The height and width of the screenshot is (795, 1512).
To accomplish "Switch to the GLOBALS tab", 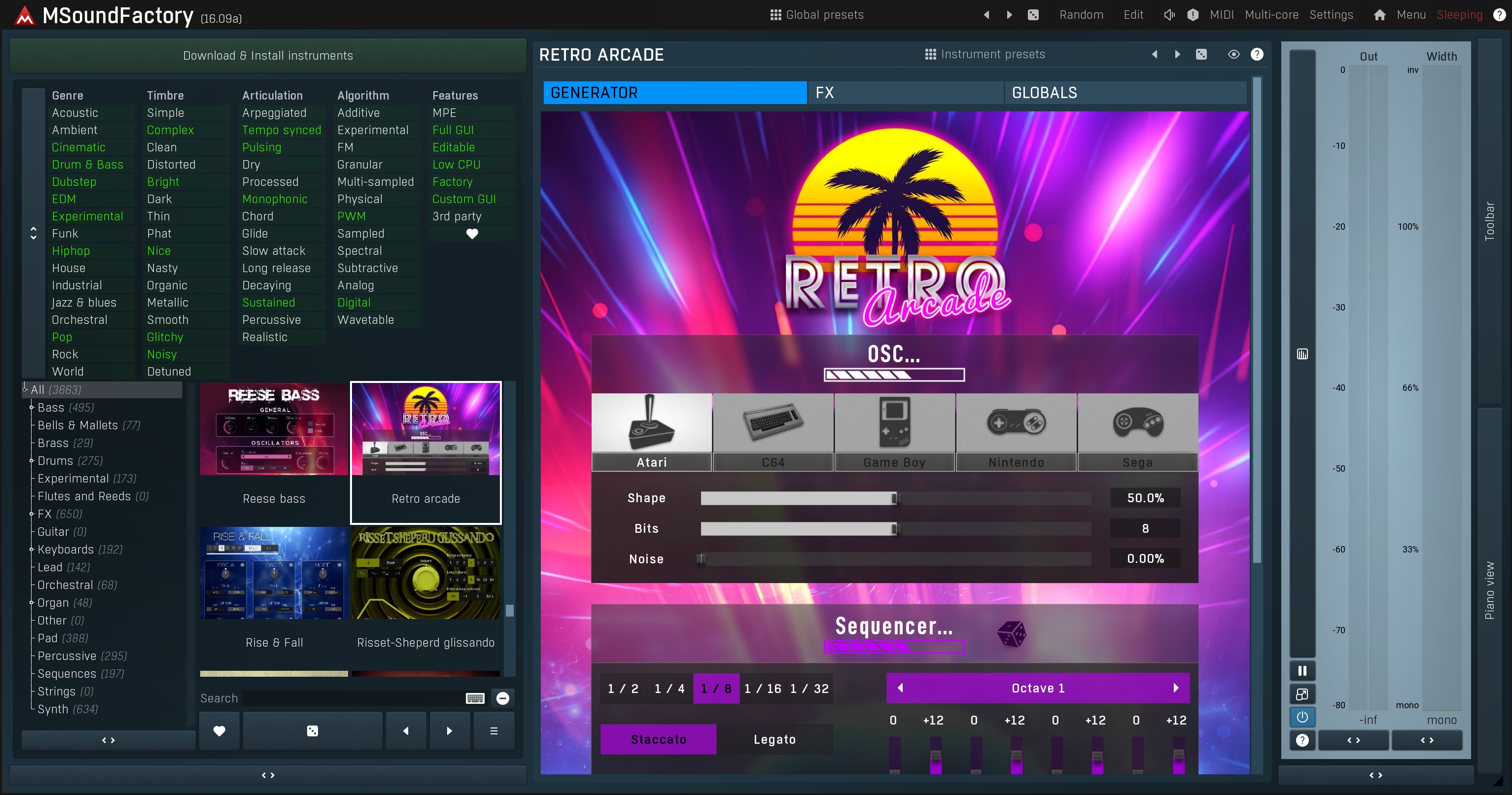I will click(1126, 93).
